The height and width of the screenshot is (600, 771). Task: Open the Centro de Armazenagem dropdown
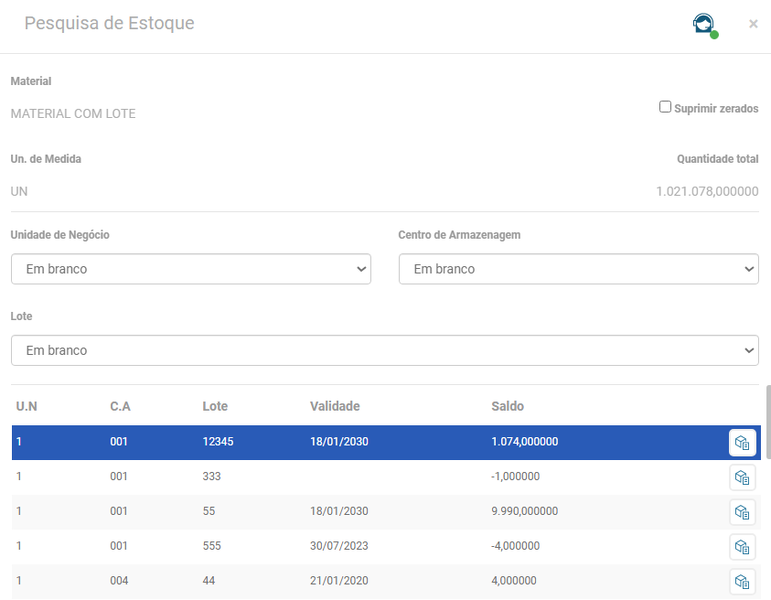coord(579,269)
